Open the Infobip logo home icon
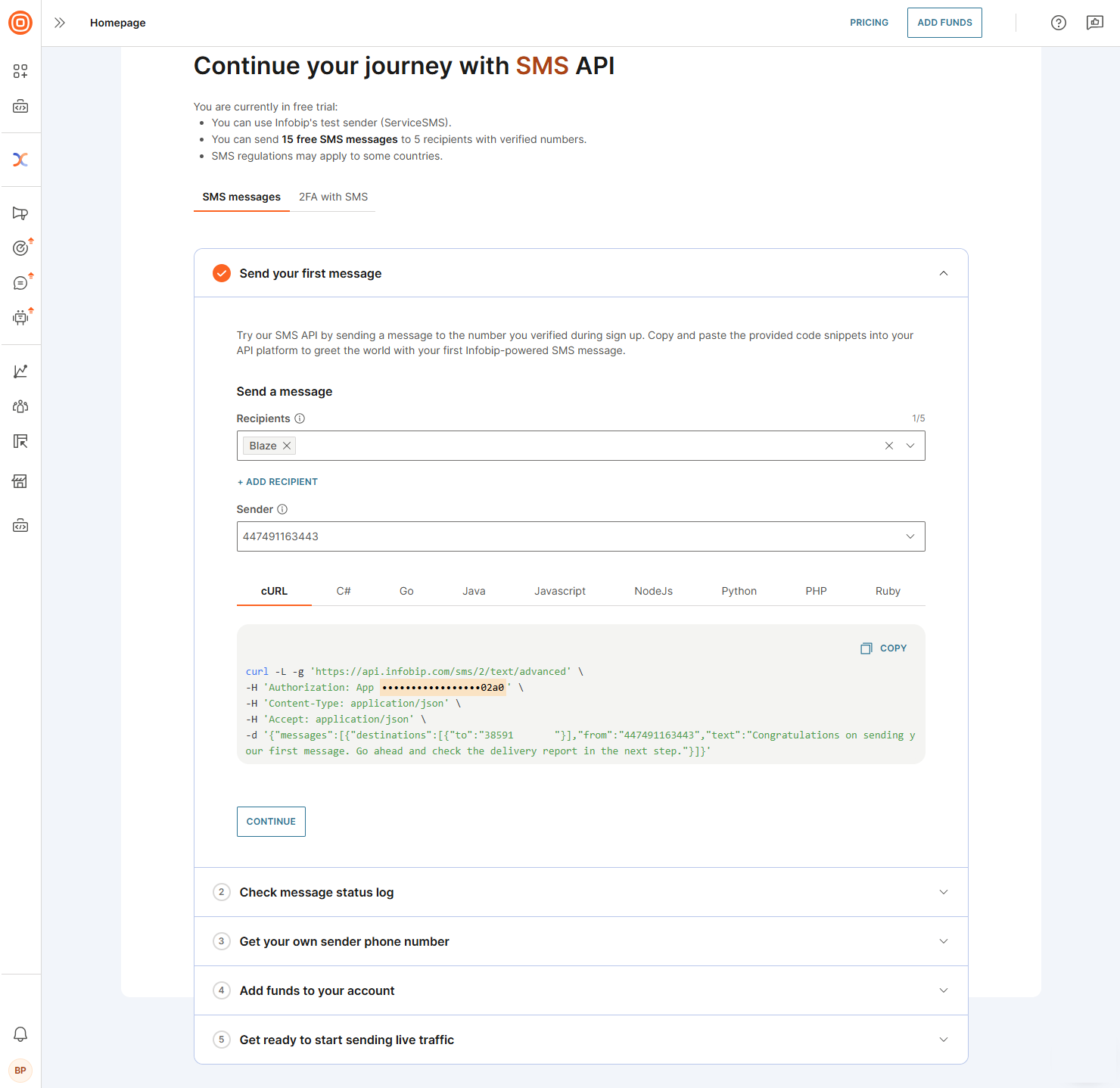Image resolution: width=1120 pixels, height=1088 pixels. (x=20, y=23)
